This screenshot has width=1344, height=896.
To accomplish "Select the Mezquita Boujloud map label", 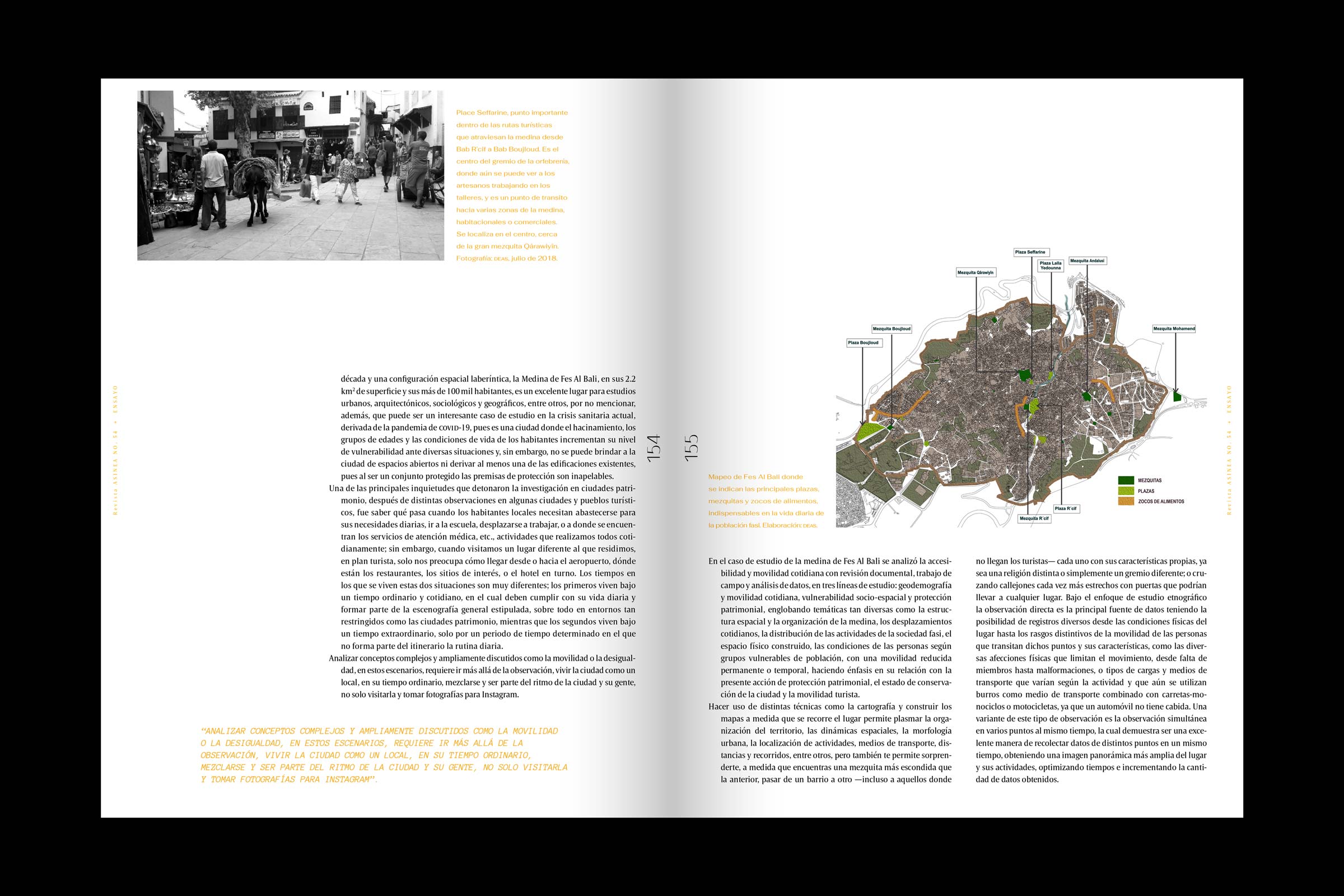I will tap(892, 329).
